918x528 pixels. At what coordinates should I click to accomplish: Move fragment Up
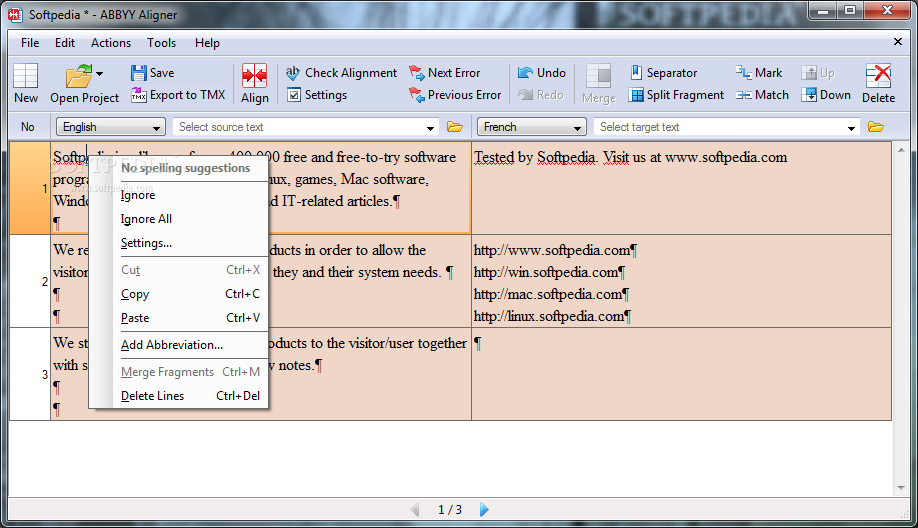[818, 73]
